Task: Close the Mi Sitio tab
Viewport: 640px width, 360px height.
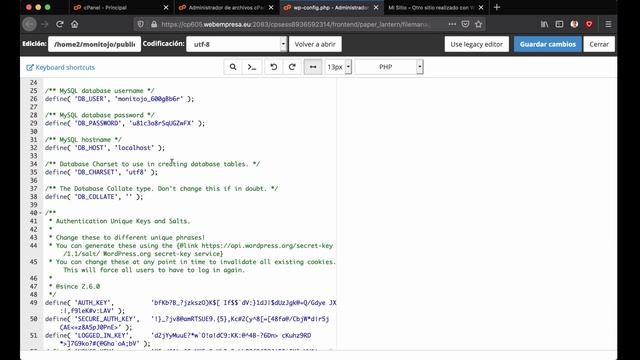Action: pyautogui.click(x=481, y=7)
